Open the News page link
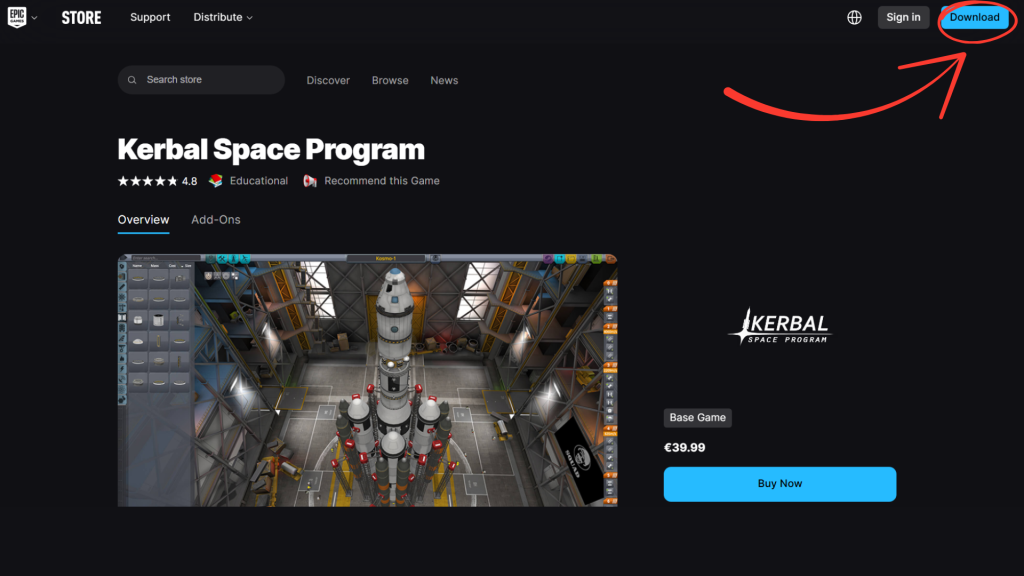Image resolution: width=1024 pixels, height=576 pixels. (x=444, y=80)
